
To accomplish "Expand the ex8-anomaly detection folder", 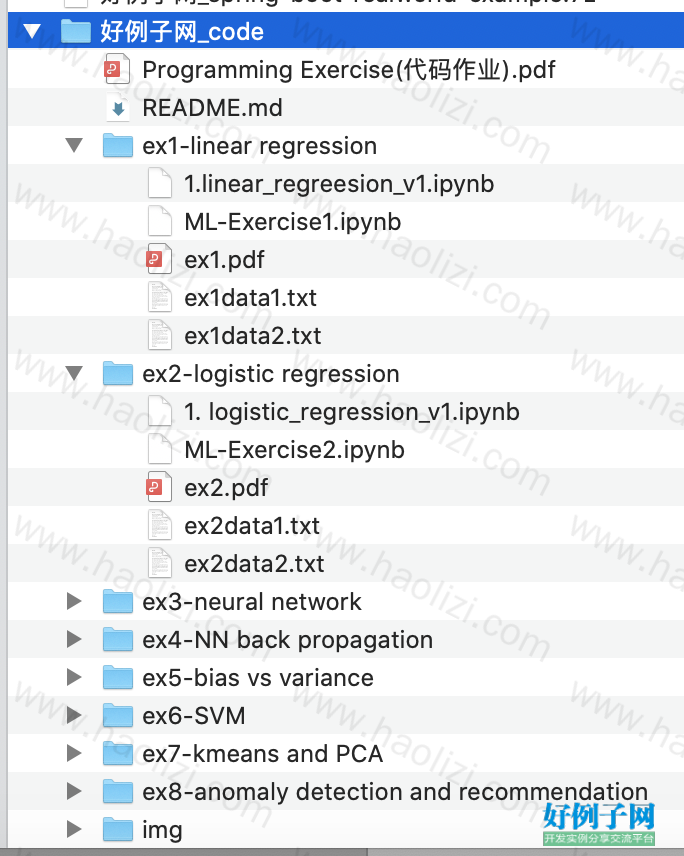I will coord(74,792).
